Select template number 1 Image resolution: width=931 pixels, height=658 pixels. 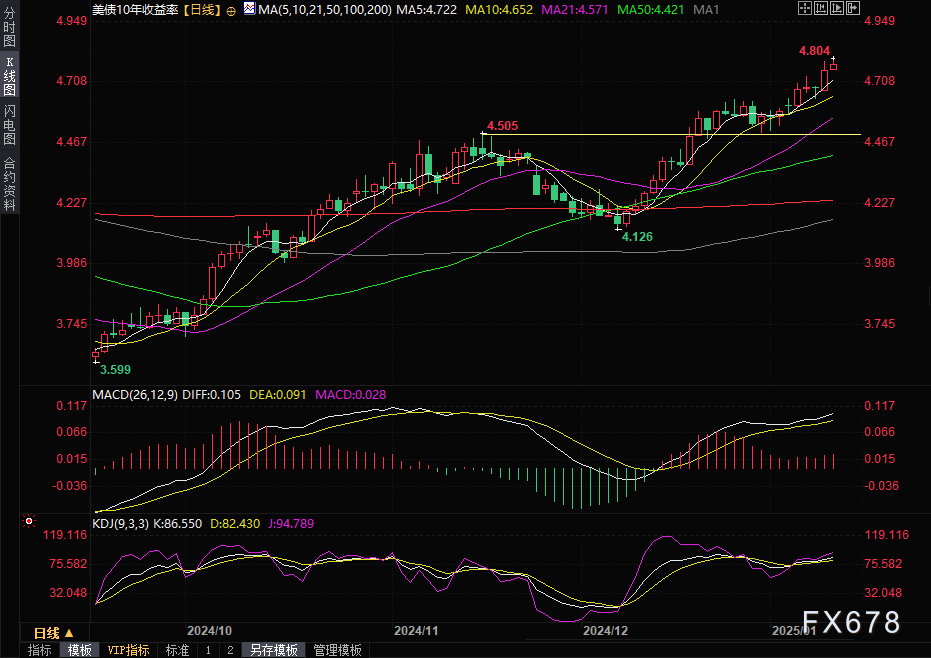click(208, 650)
